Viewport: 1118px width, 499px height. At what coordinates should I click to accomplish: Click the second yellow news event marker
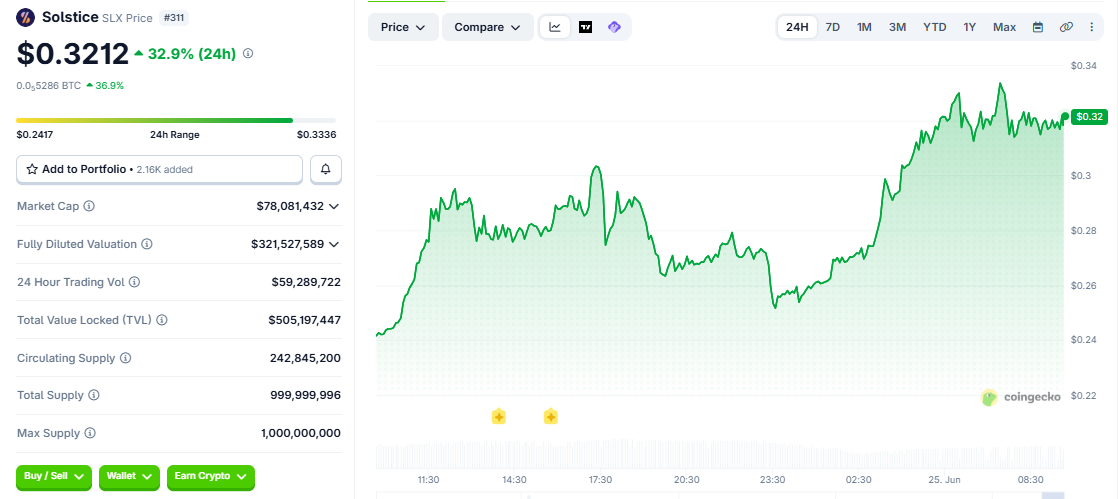(x=550, y=416)
